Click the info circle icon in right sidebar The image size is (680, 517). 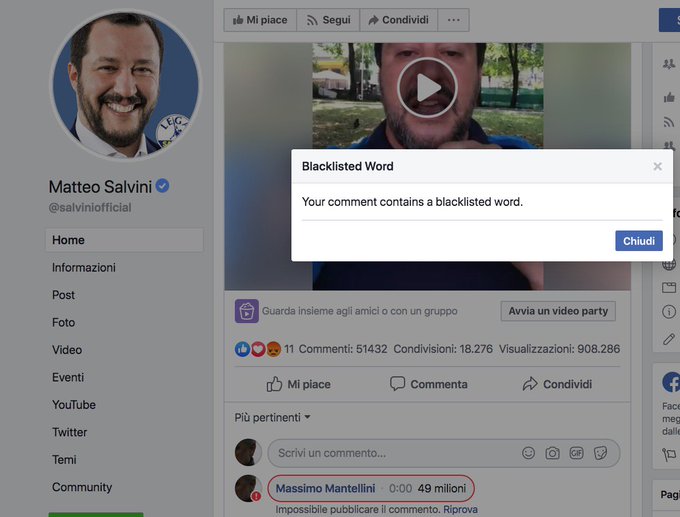click(x=669, y=311)
